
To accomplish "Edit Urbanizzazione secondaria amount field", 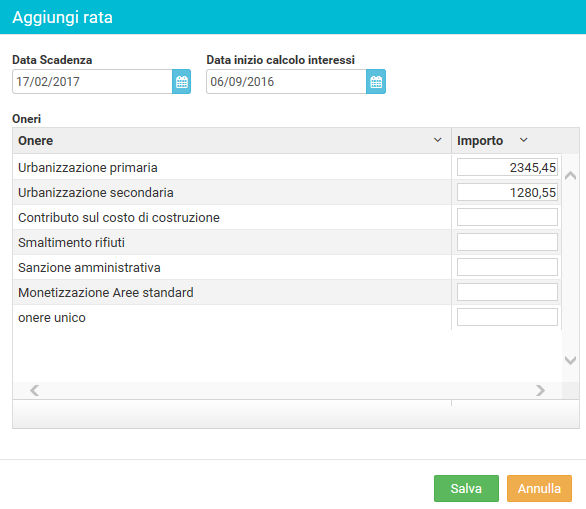I will [507, 192].
